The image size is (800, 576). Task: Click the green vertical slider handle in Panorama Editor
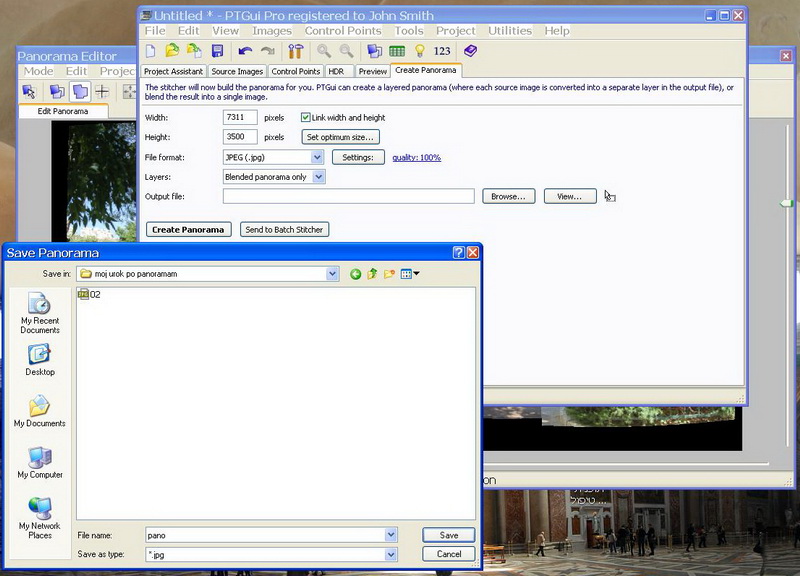[786, 203]
